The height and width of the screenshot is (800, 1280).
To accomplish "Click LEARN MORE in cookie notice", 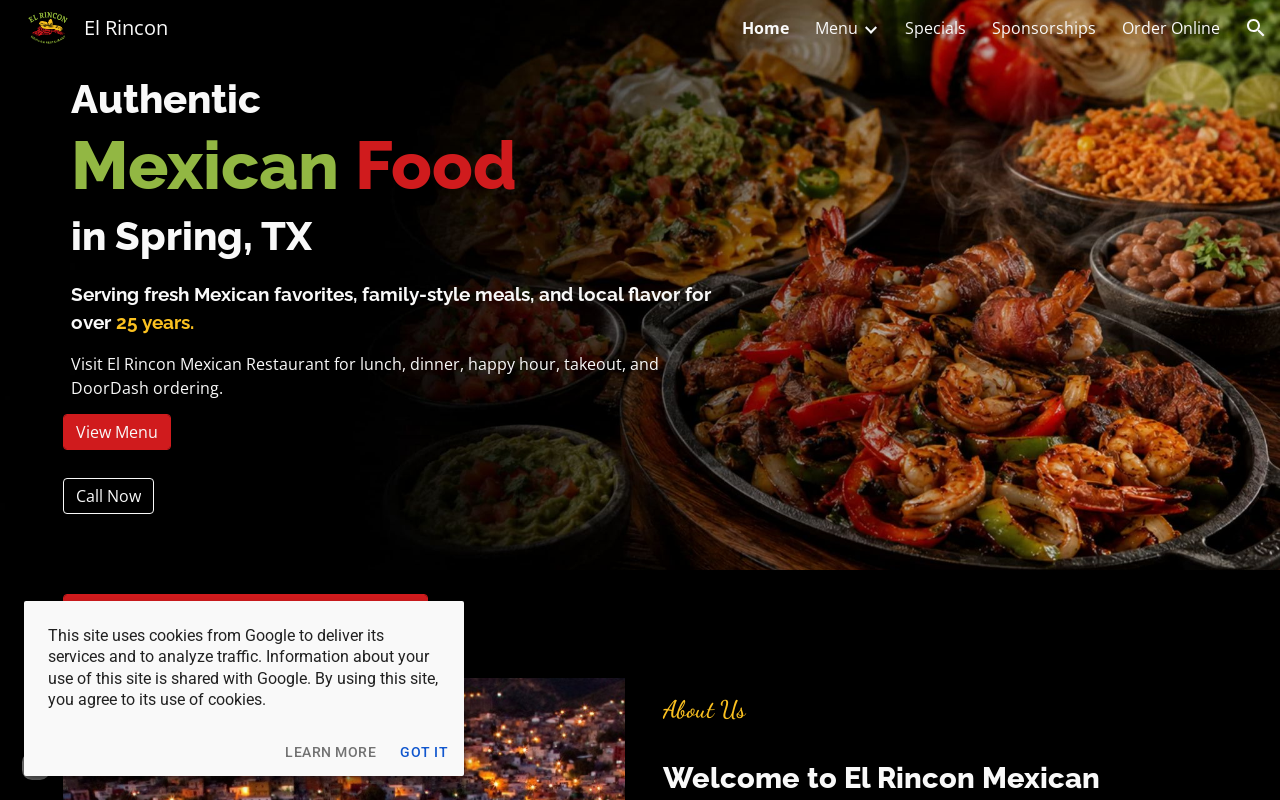I will pyautogui.click(x=330, y=752).
